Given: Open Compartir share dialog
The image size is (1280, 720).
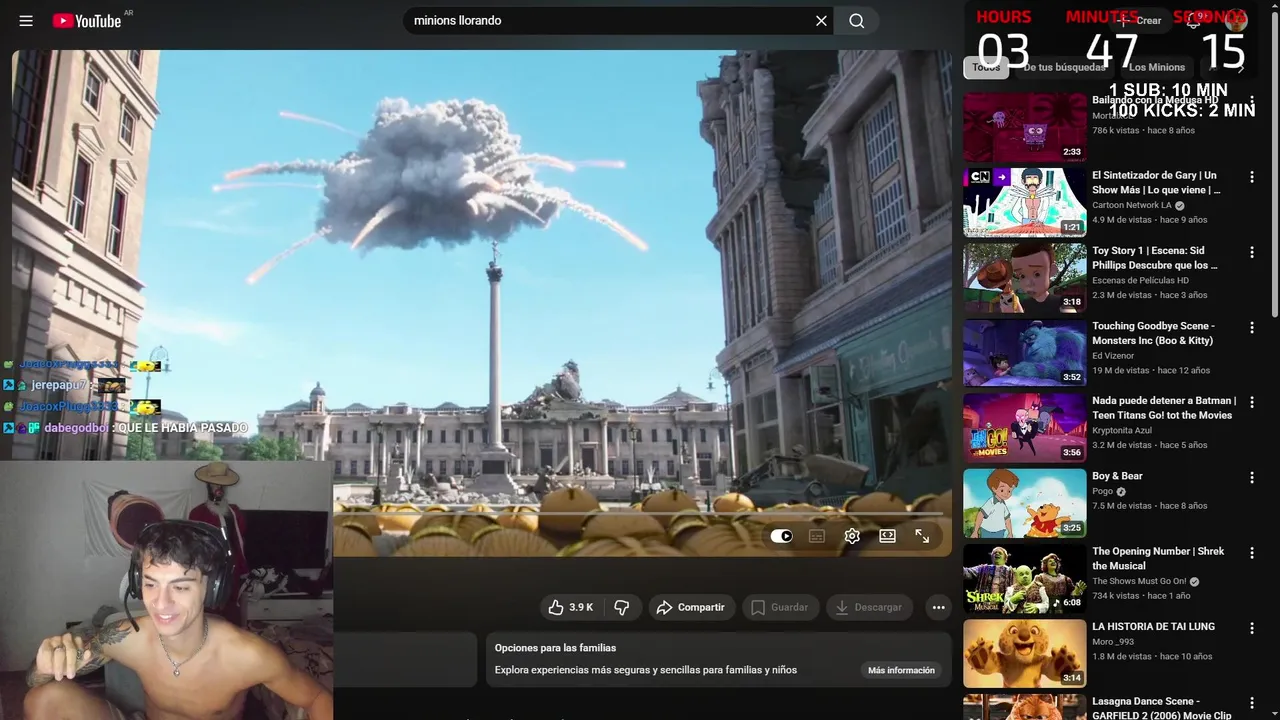Looking at the screenshot, I should click(x=690, y=607).
